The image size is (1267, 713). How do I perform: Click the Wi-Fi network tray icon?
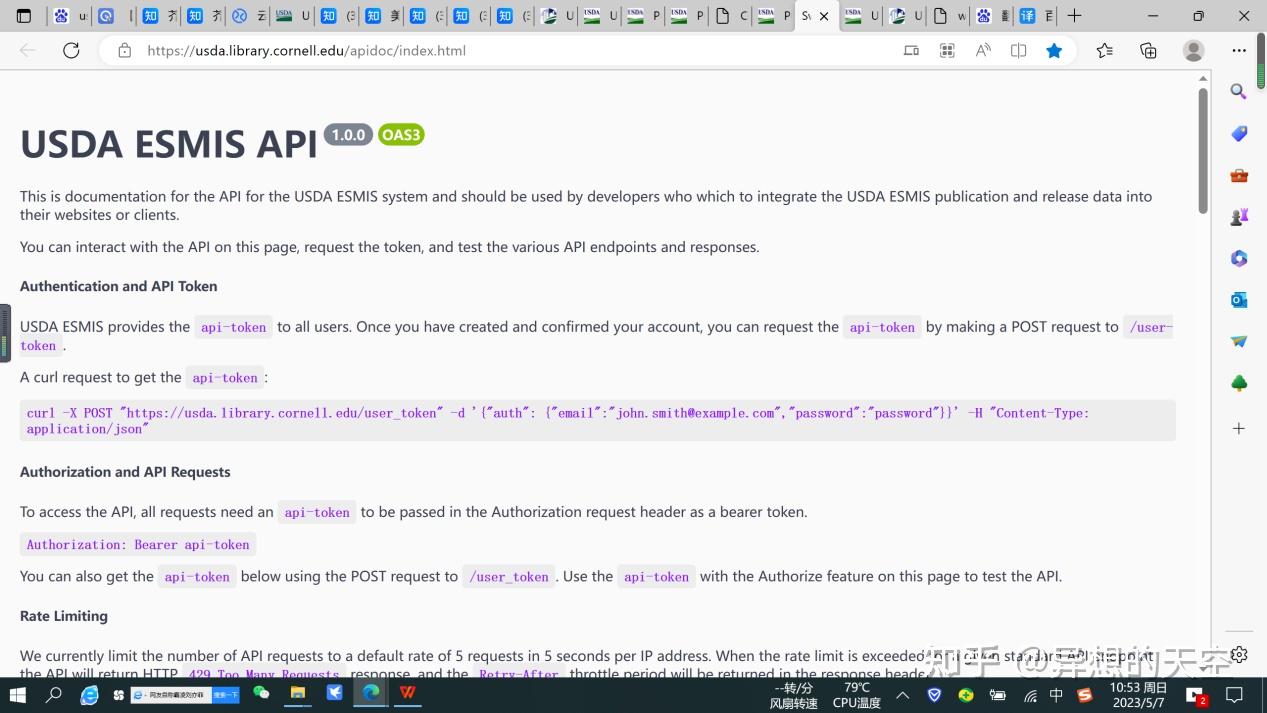[x=1029, y=695]
